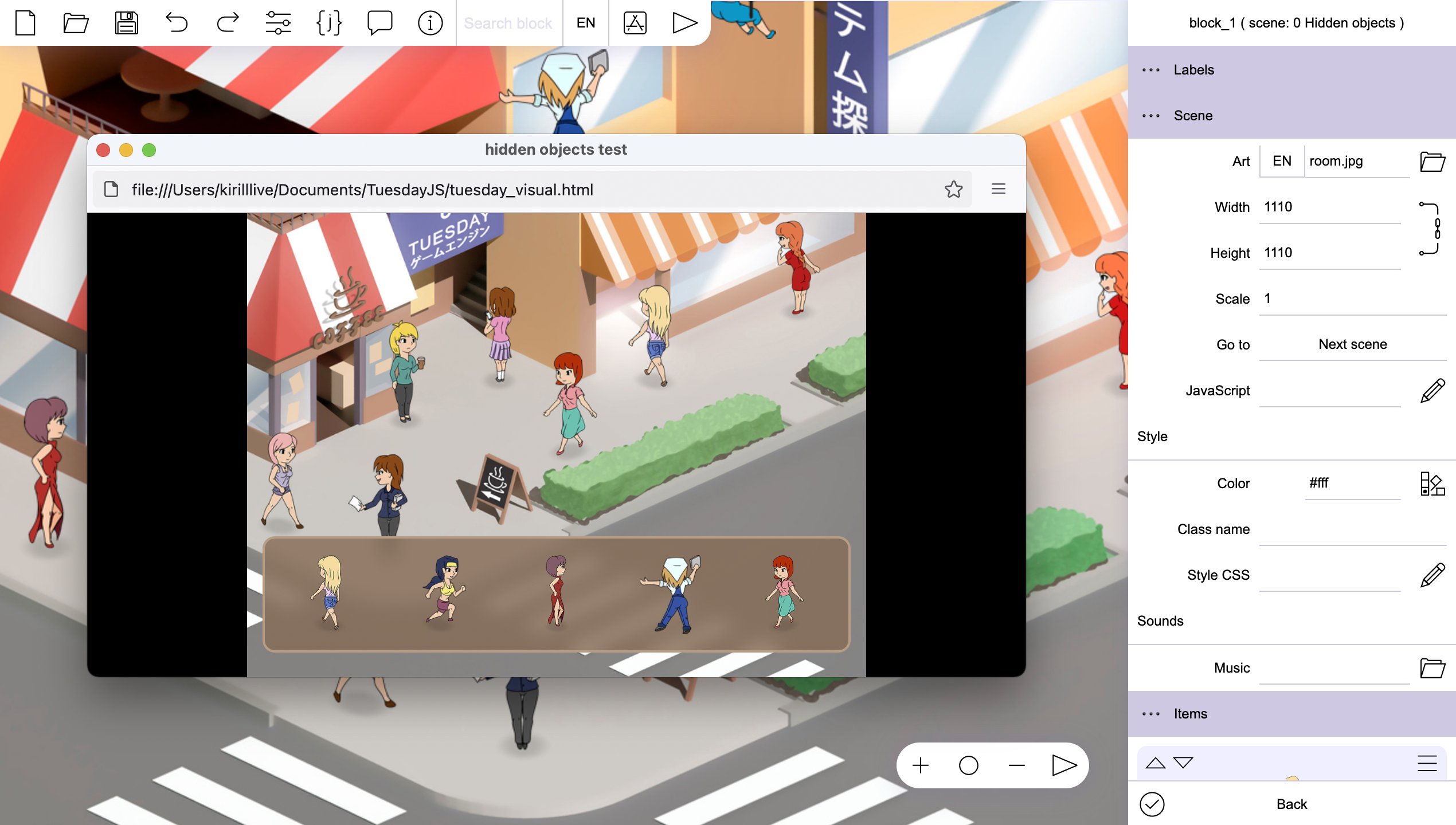Open the Go to Next scene dropdown
Image resolution: width=1456 pixels, height=825 pixels.
pyautogui.click(x=1352, y=344)
